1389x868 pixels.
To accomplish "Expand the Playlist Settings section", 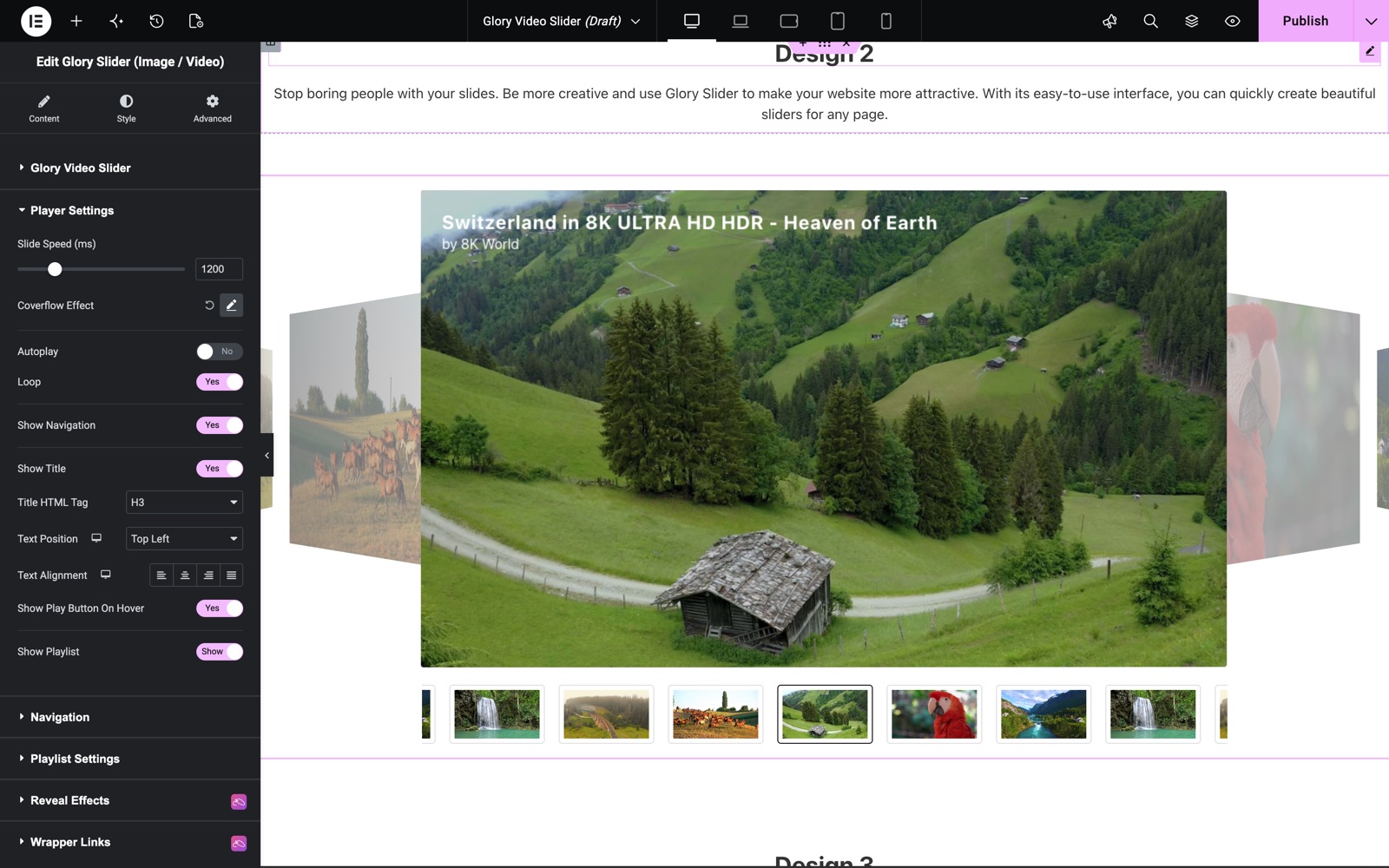I will click(x=130, y=759).
